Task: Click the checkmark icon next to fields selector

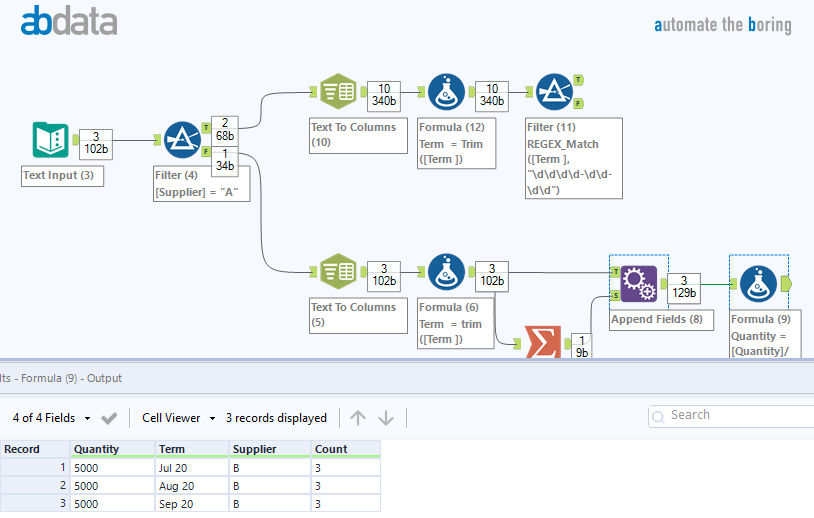Action: (109, 418)
